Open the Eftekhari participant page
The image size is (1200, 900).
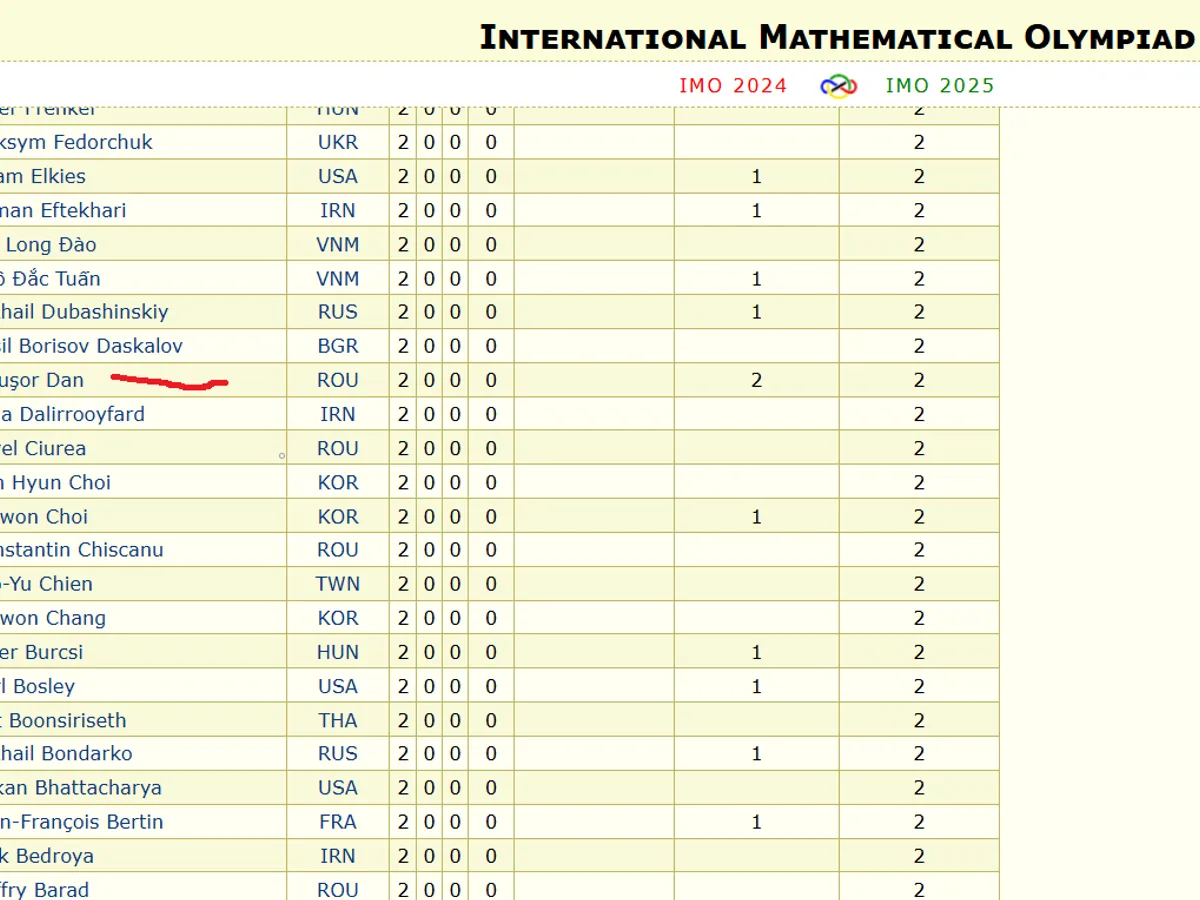pos(63,210)
